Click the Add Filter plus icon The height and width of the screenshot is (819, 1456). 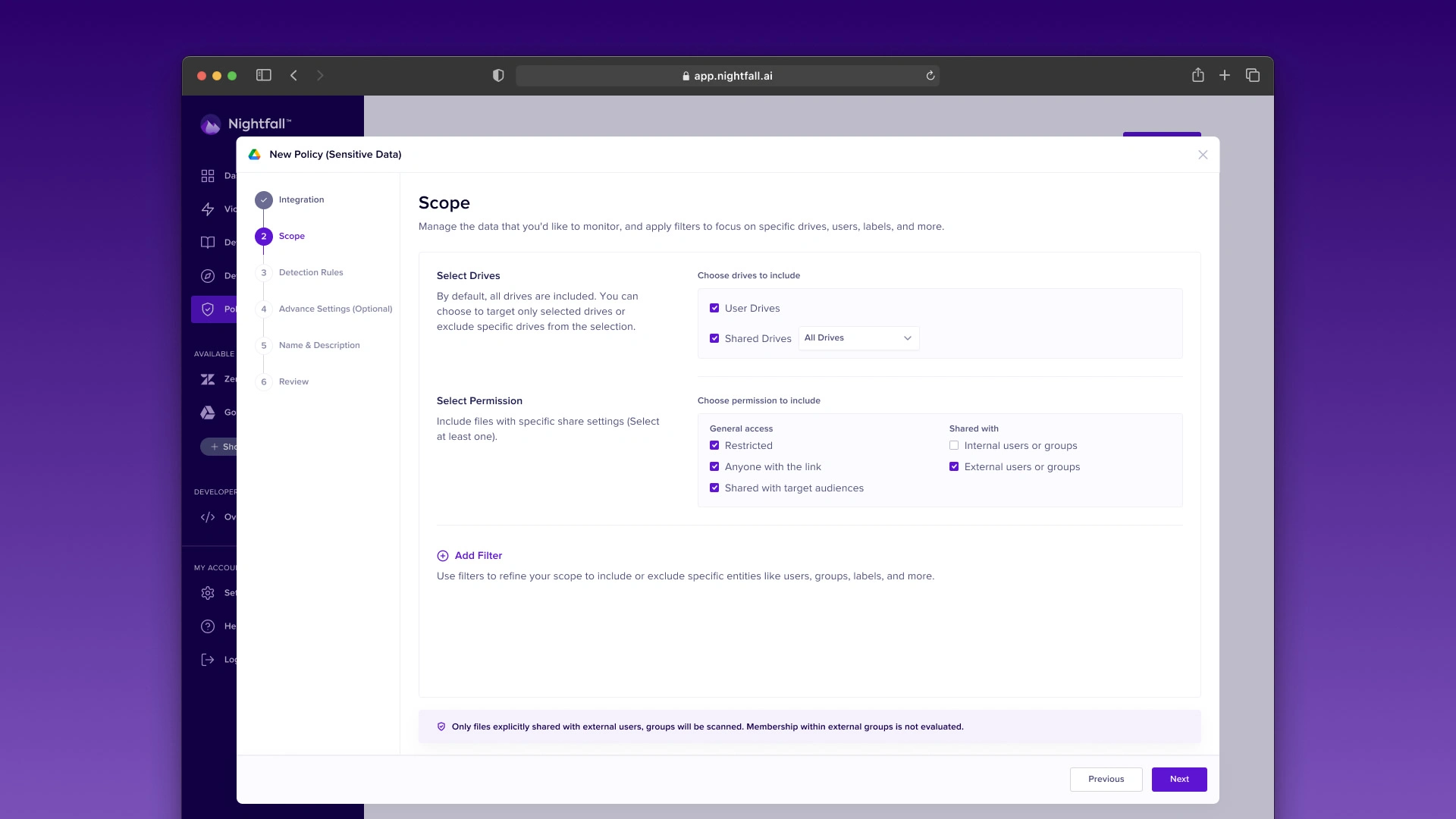tap(443, 556)
